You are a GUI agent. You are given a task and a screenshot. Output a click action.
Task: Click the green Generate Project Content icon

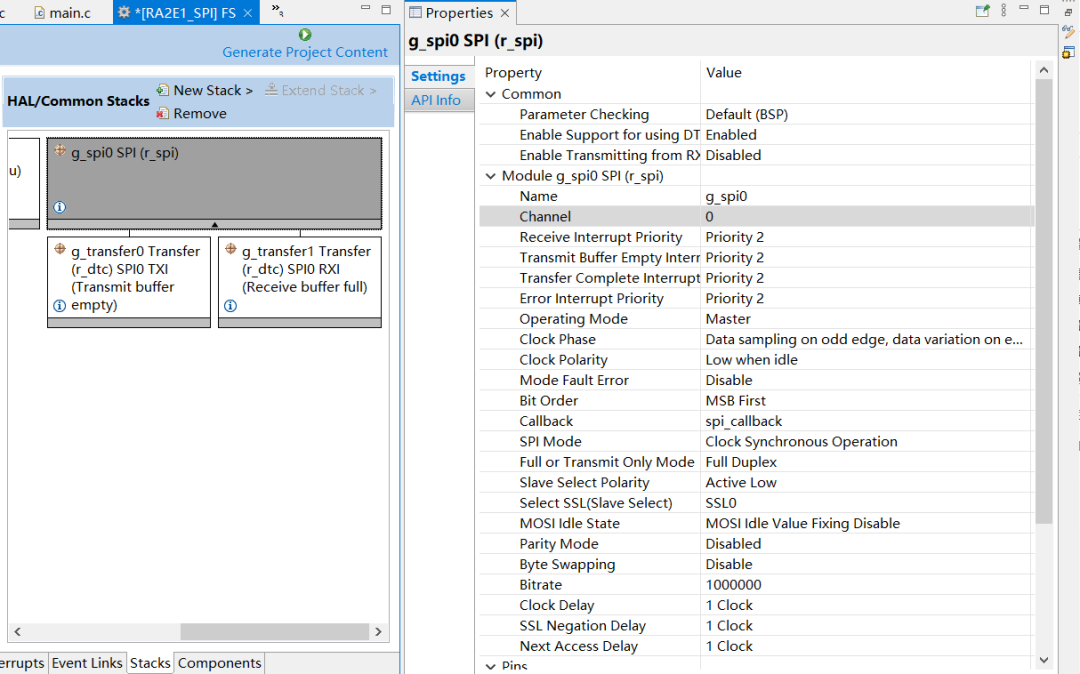[305, 35]
